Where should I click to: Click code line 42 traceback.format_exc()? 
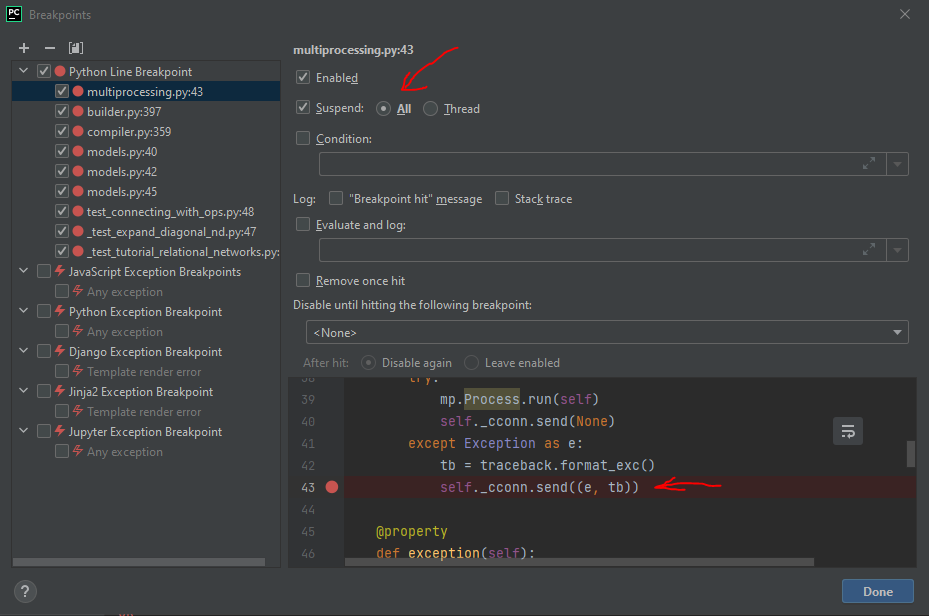tap(547, 466)
